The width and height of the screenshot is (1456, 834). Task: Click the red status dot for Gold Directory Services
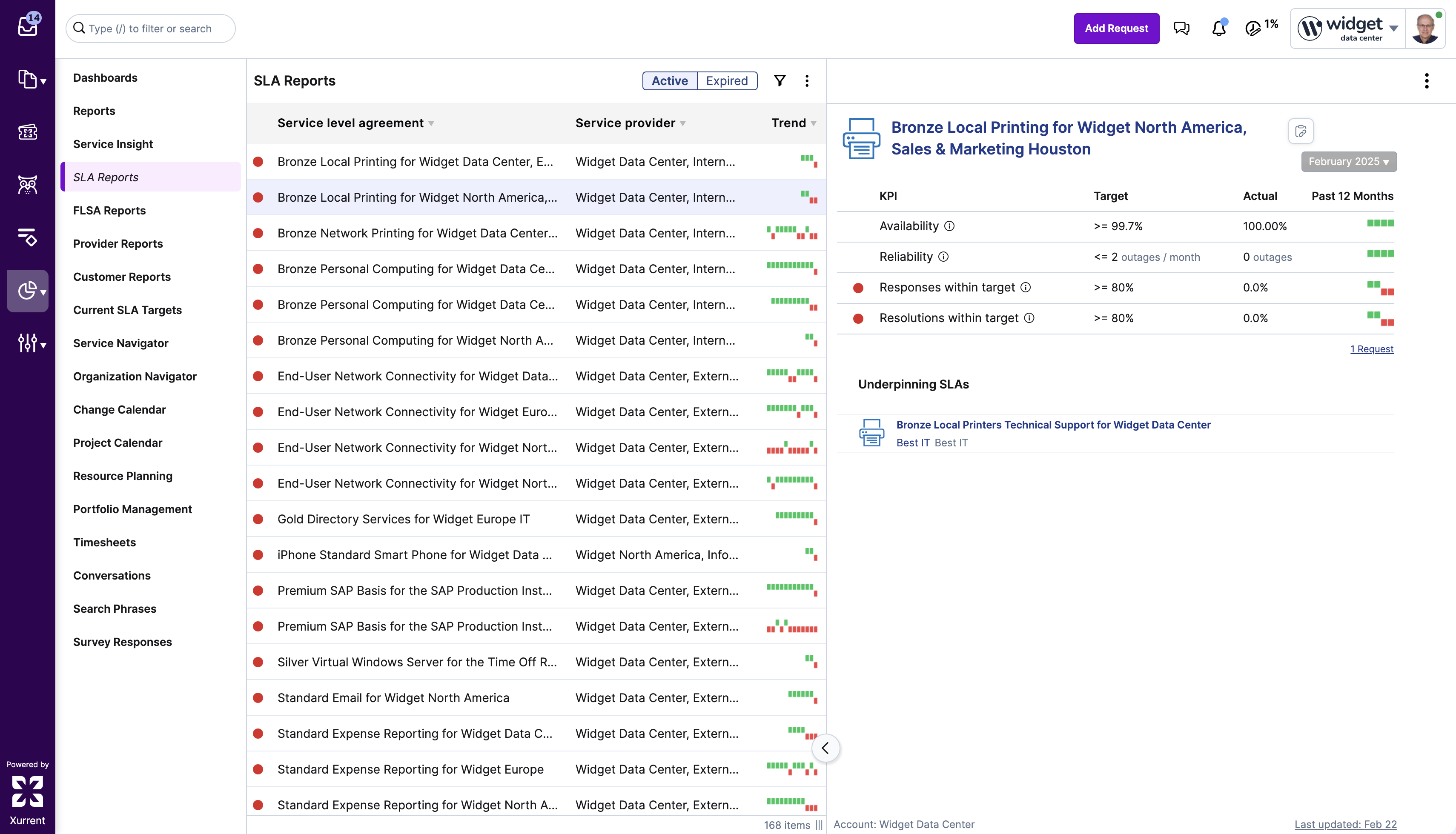tap(258, 519)
